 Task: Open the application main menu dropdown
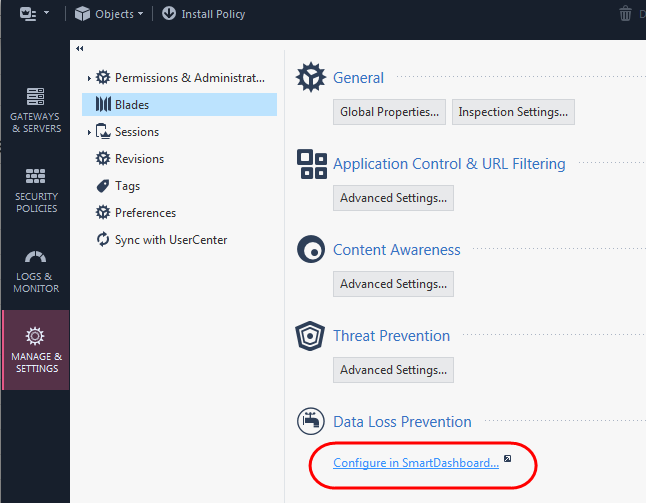click(34, 14)
